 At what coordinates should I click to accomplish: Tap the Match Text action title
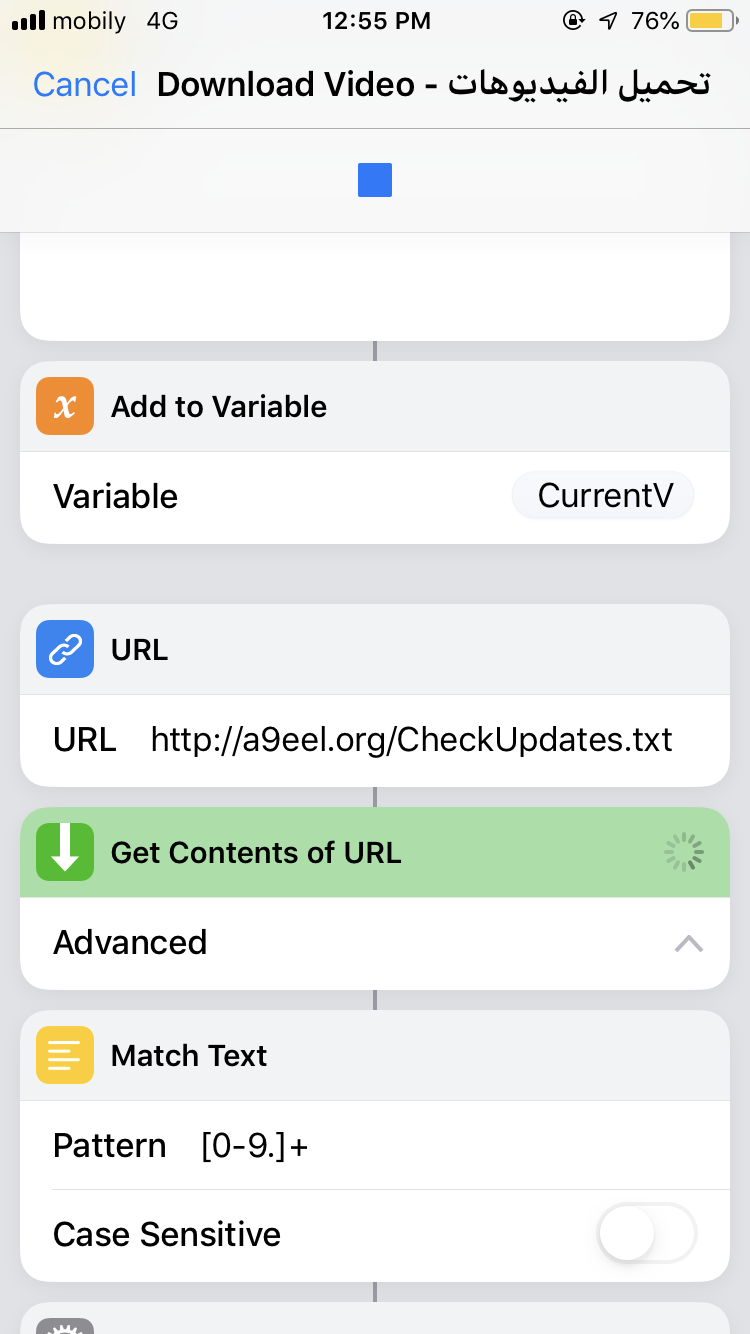pyautogui.click(x=189, y=1055)
